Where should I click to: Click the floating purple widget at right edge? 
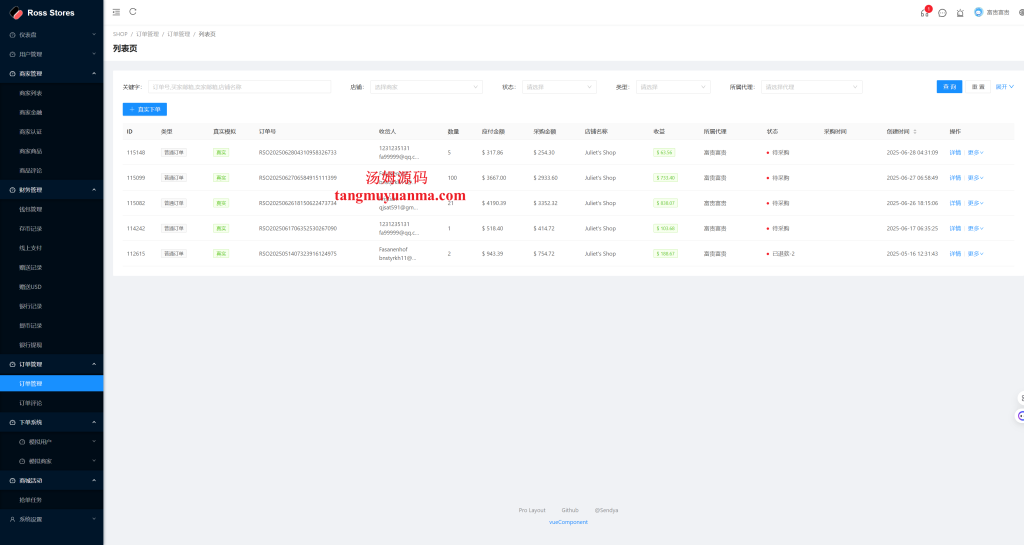point(1020,415)
